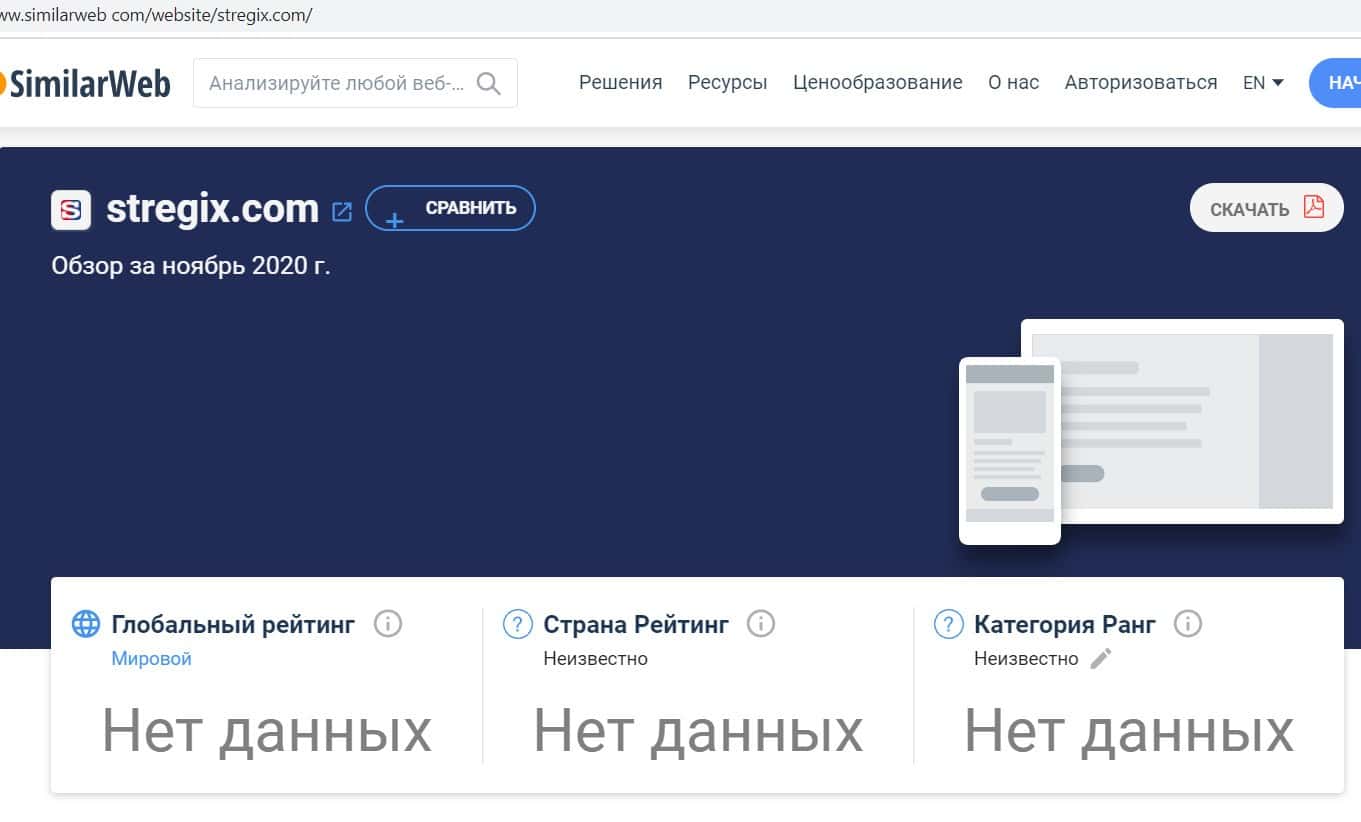Click Нет данных under Страна Рейтинг

(x=698, y=731)
